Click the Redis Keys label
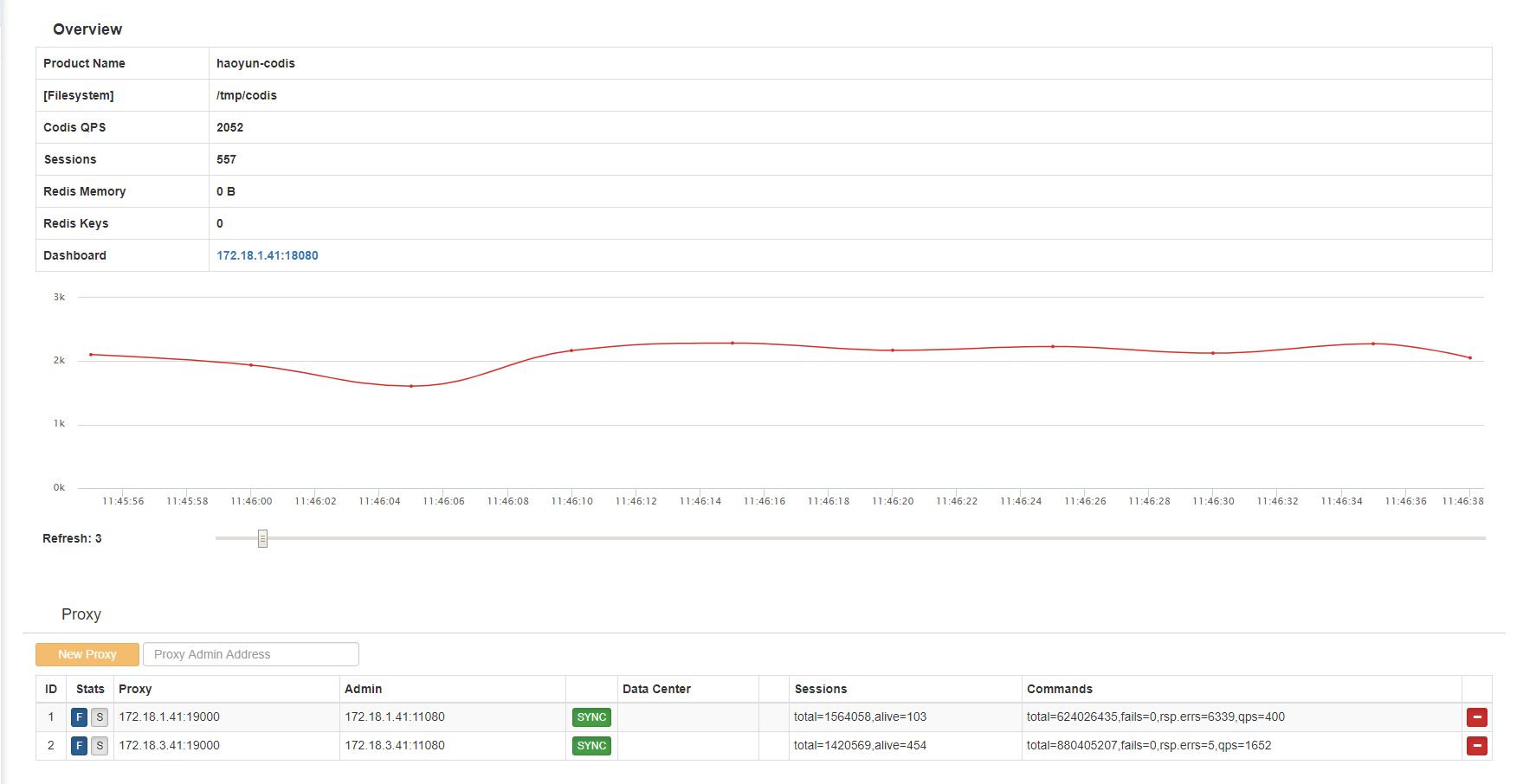The width and height of the screenshot is (1523, 784). pos(76,223)
